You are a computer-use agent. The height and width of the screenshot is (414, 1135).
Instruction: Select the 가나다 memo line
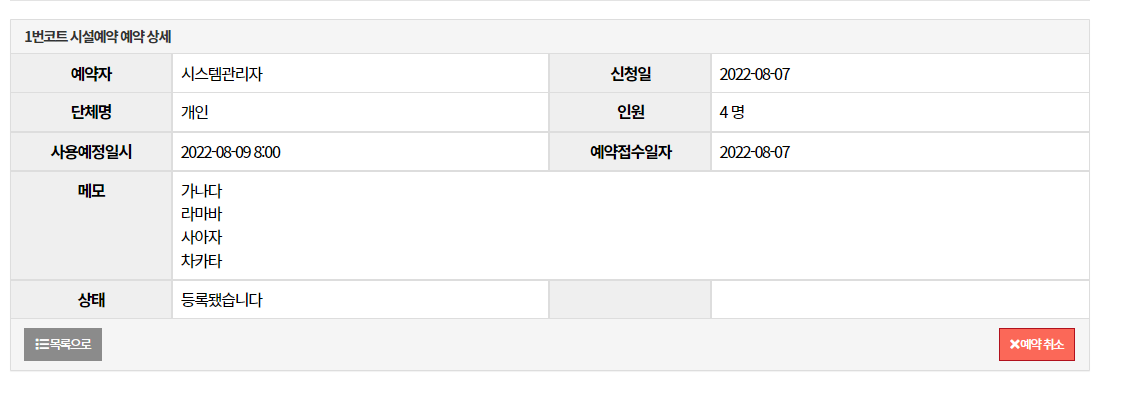pyautogui.click(x=201, y=192)
